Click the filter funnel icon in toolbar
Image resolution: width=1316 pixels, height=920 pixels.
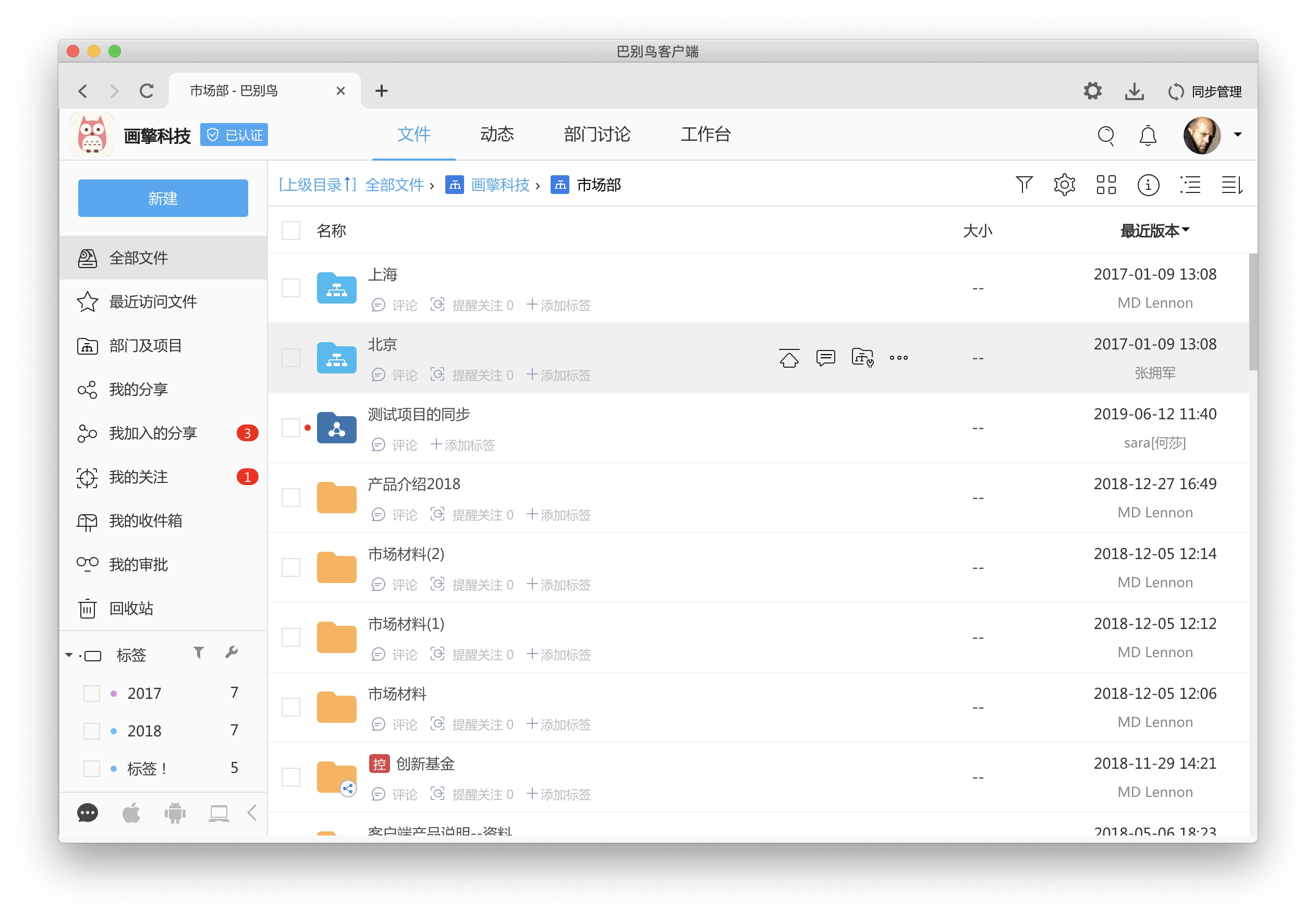[x=1023, y=185]
